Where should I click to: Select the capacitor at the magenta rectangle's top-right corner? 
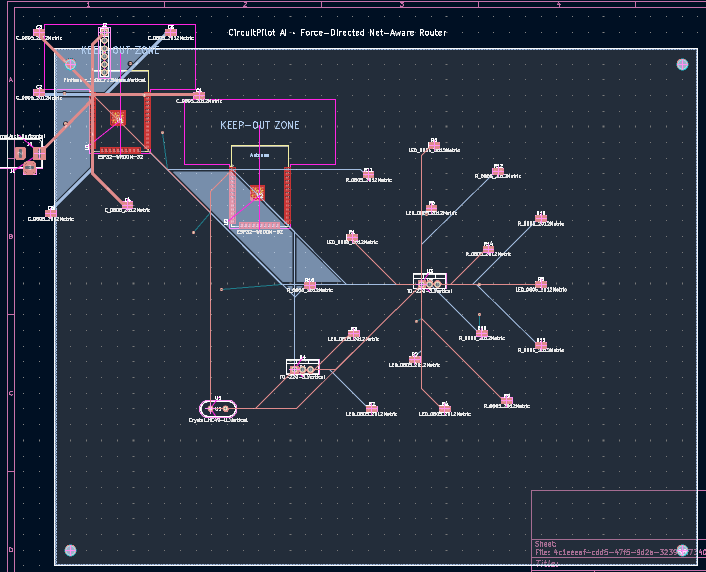click(170, 32)
